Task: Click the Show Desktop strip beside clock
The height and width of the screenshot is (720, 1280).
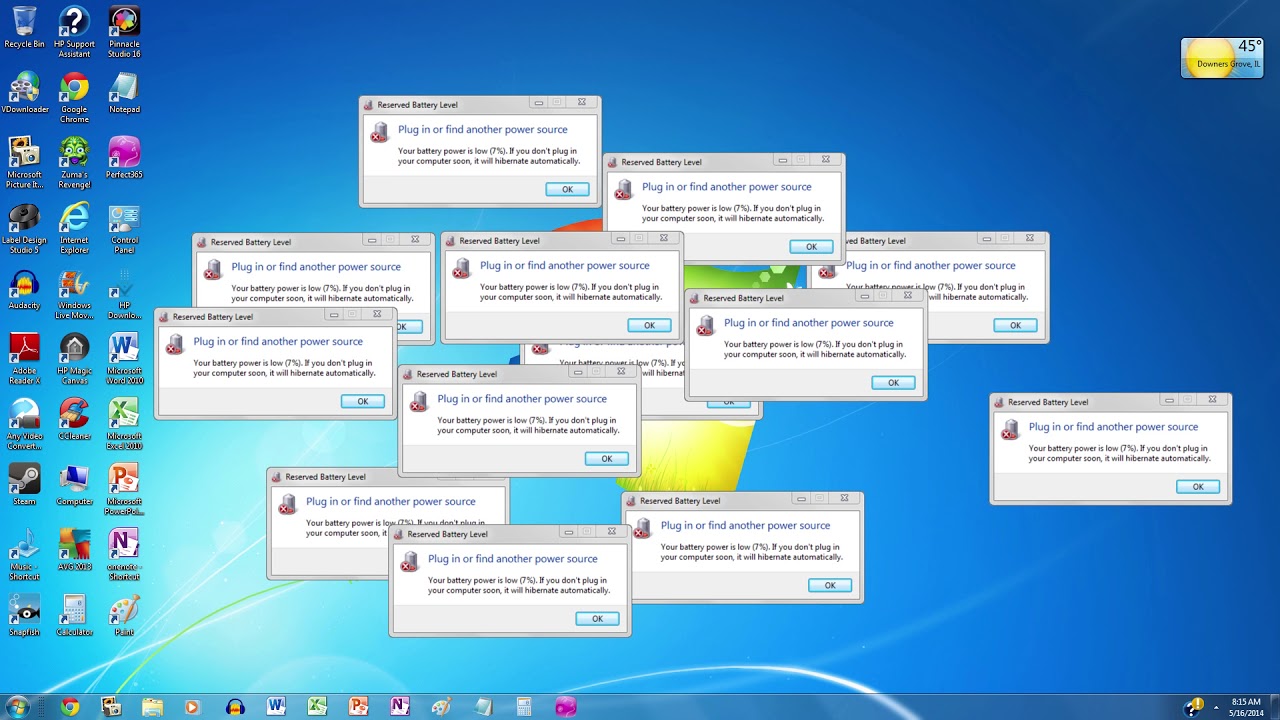Action: pyautogui.click(x=1275, y=707)
